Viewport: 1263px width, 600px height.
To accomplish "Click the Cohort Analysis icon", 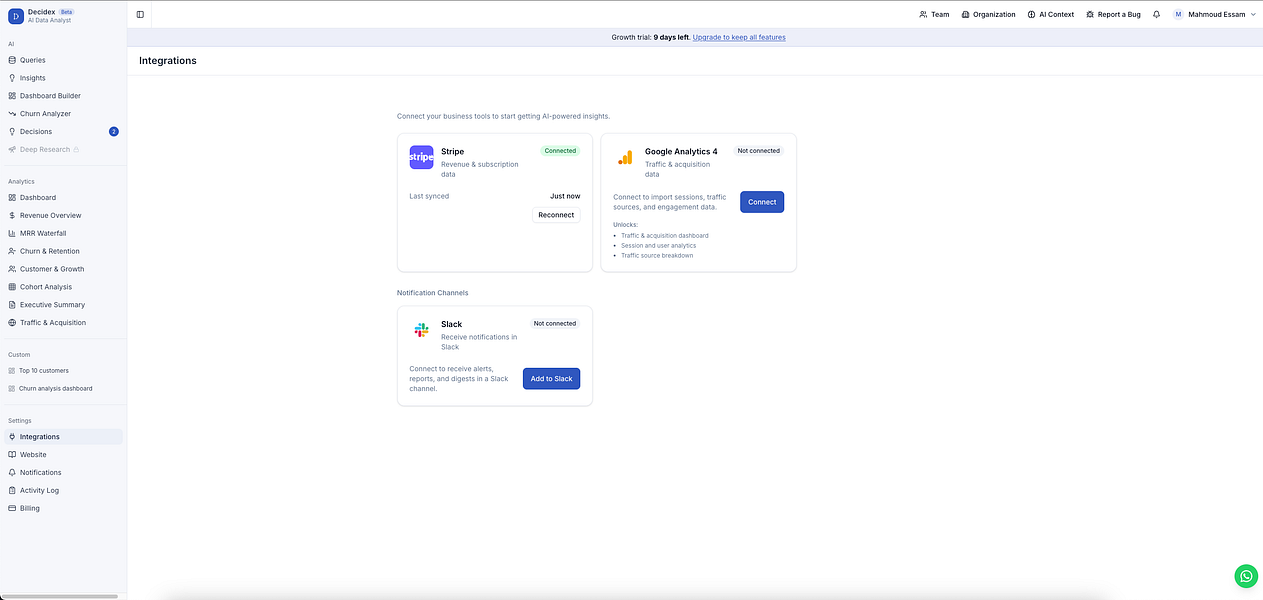I will pos(12,287).
